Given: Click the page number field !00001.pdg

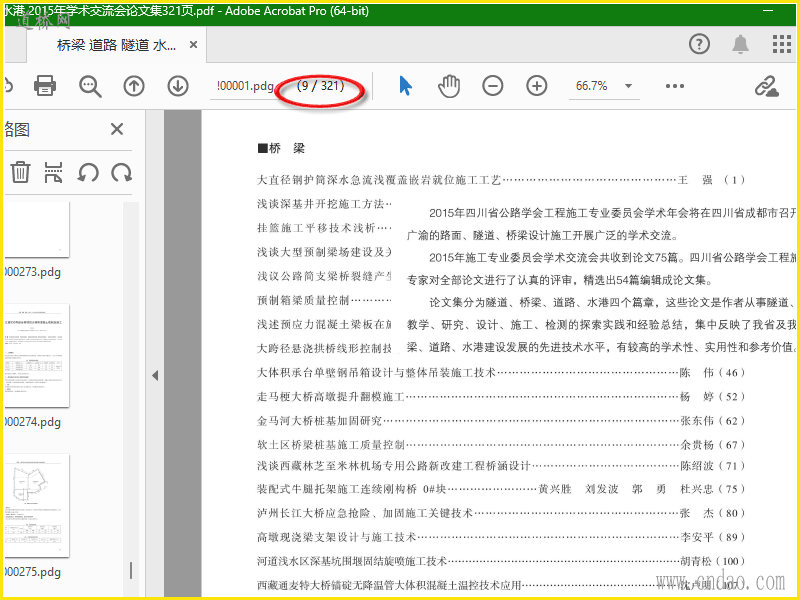Looking at the screenshot, I should click(245, 86).
